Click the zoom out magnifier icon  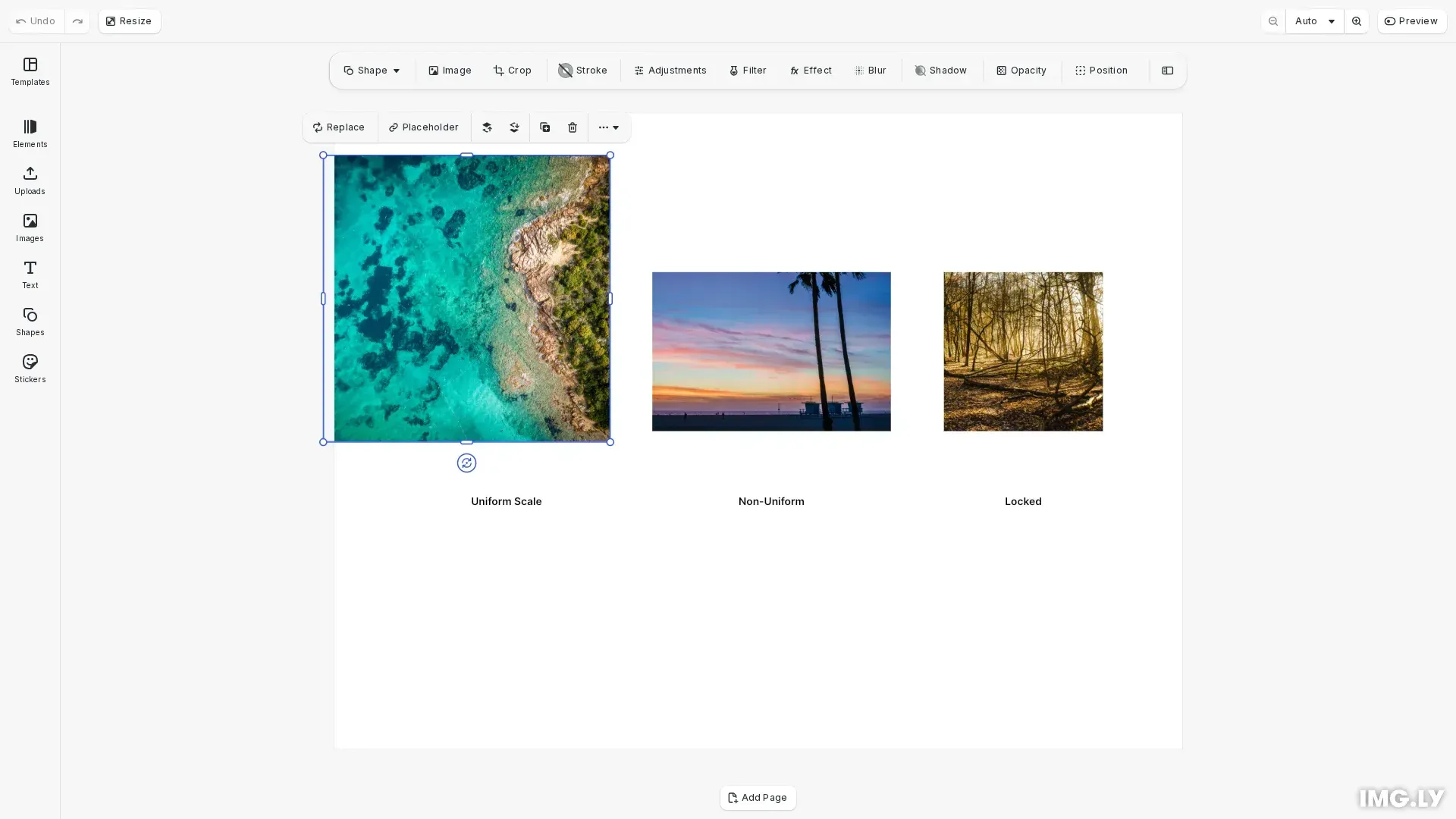click(1273, 21)
